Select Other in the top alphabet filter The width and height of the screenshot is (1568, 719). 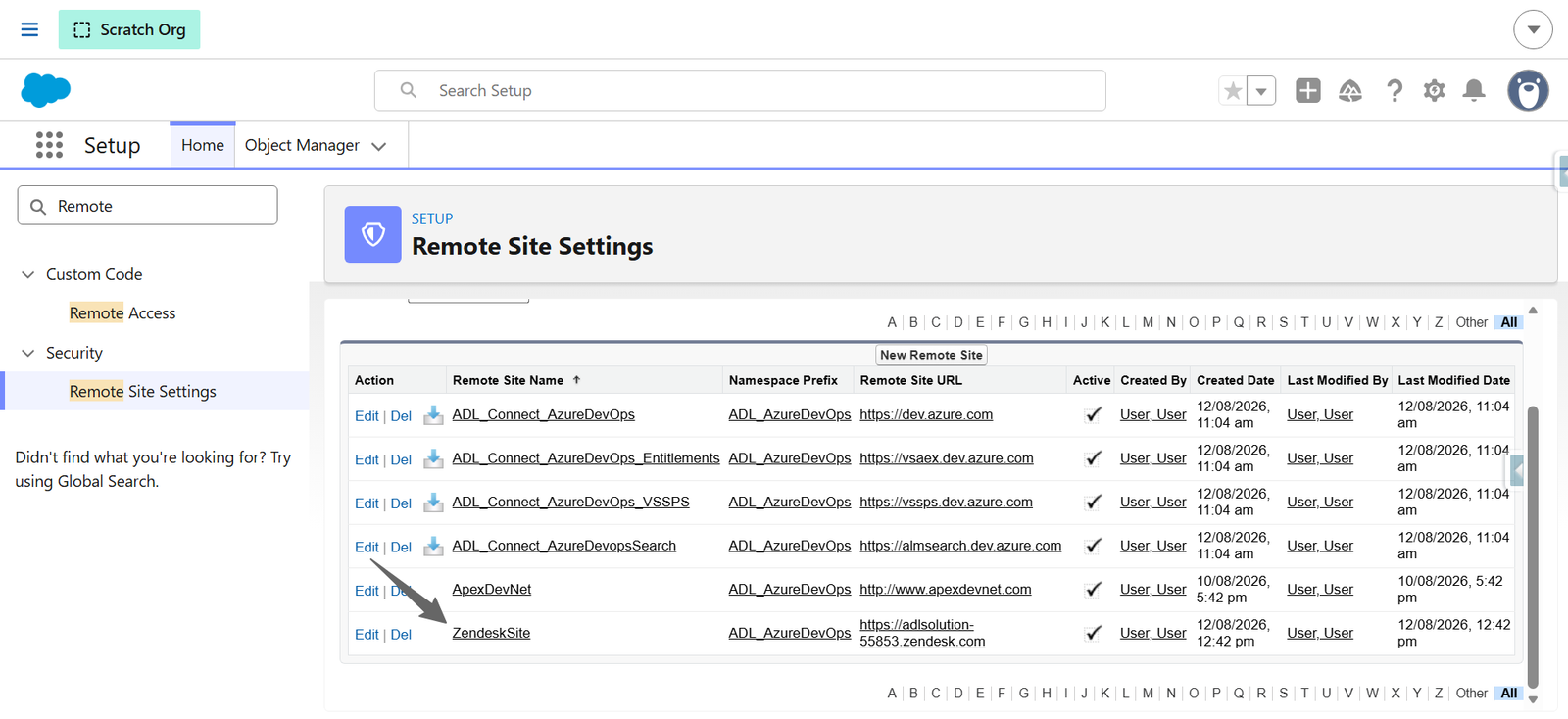1471,322
